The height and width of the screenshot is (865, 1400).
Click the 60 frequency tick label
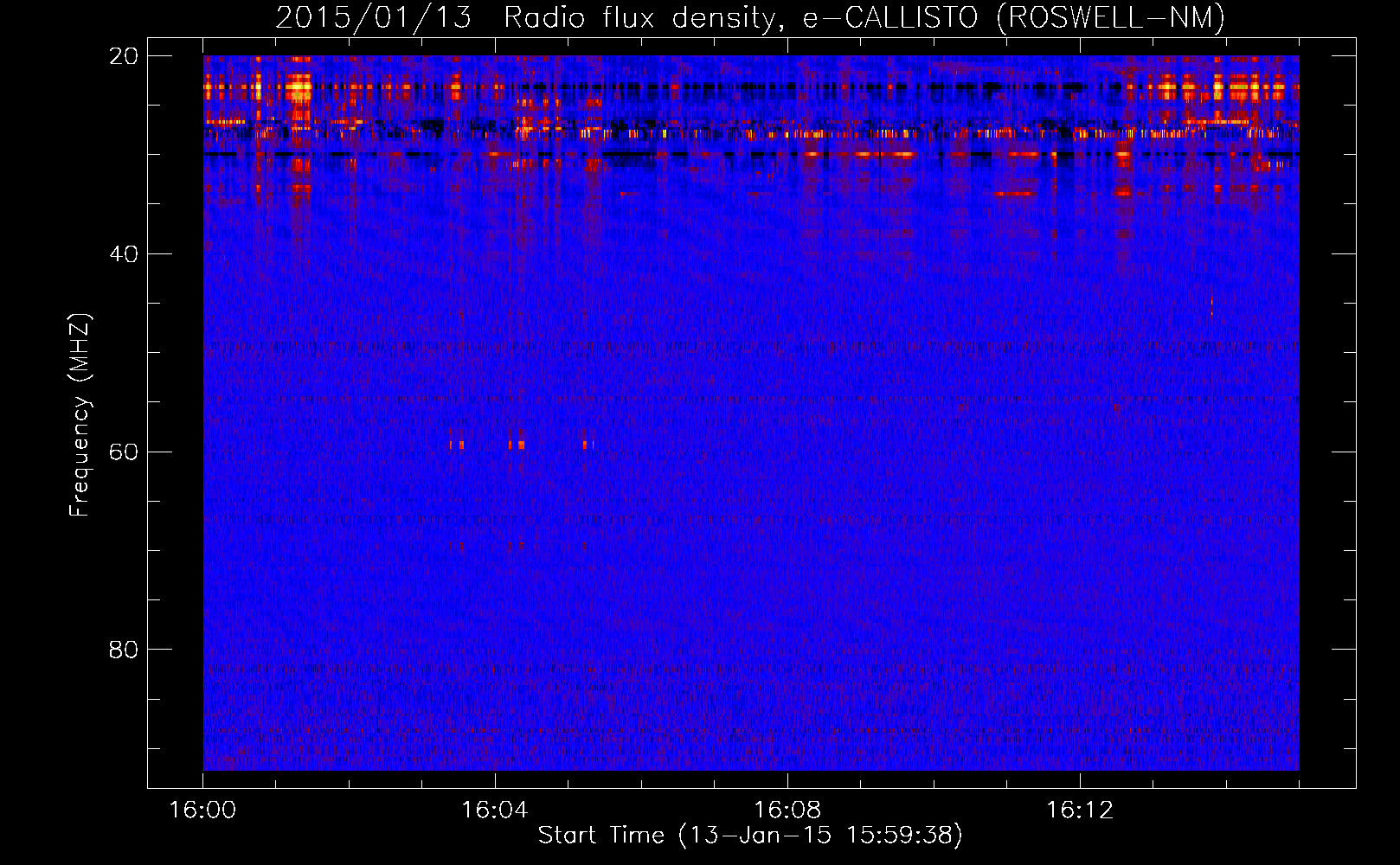coord(124,452)
